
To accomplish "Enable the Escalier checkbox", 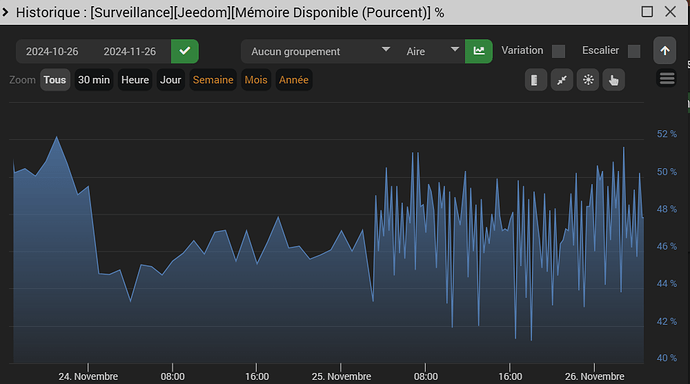I will pos(634,51).
